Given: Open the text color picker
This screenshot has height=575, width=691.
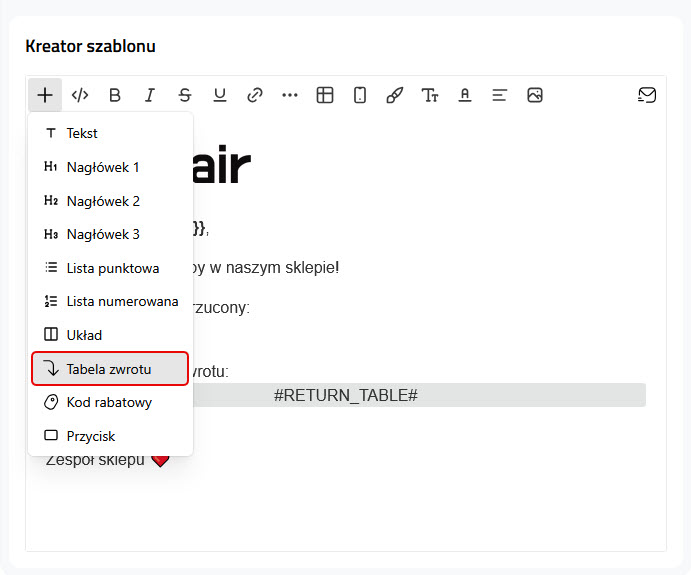Looking at the screenshot, I should pyautogui.click(x=465, y=95).
